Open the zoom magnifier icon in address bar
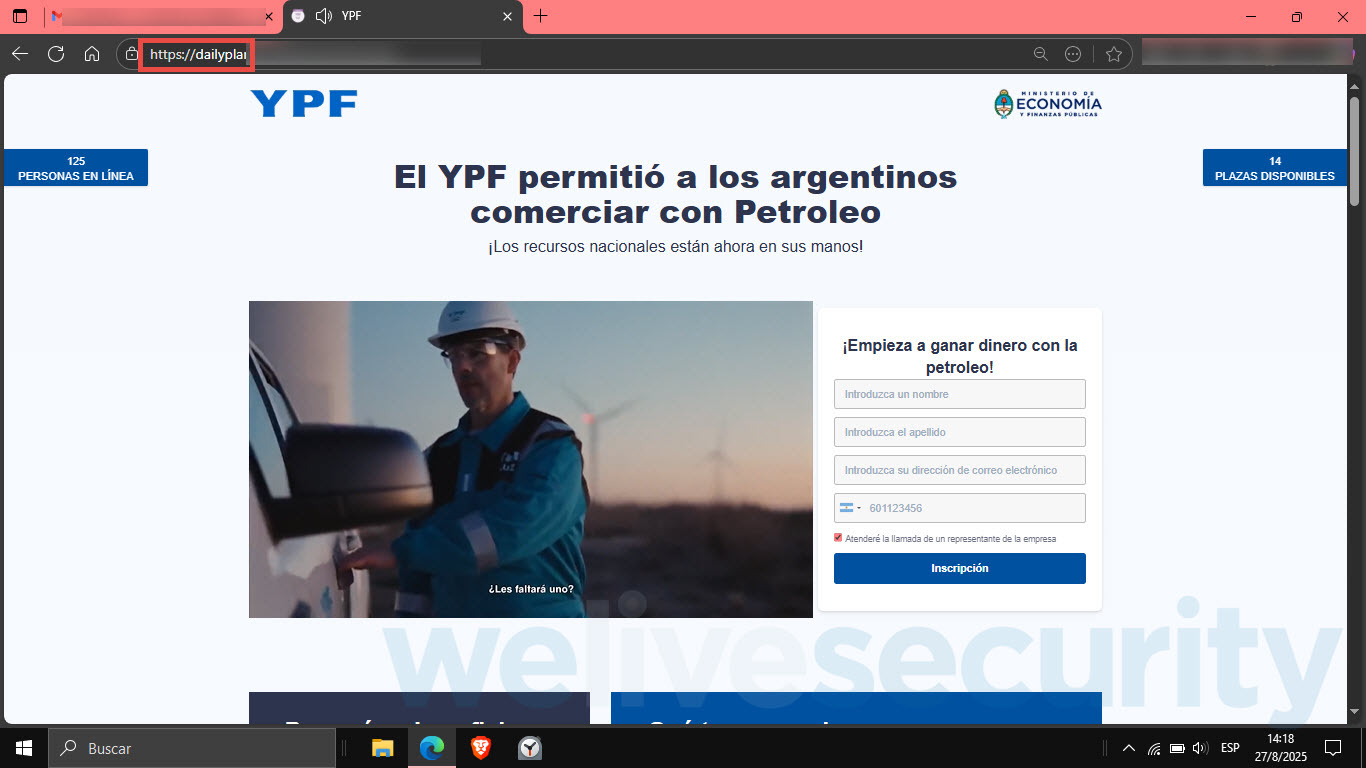The width and height of the screenshot is (1366, 768). [x=1041, y=54]
